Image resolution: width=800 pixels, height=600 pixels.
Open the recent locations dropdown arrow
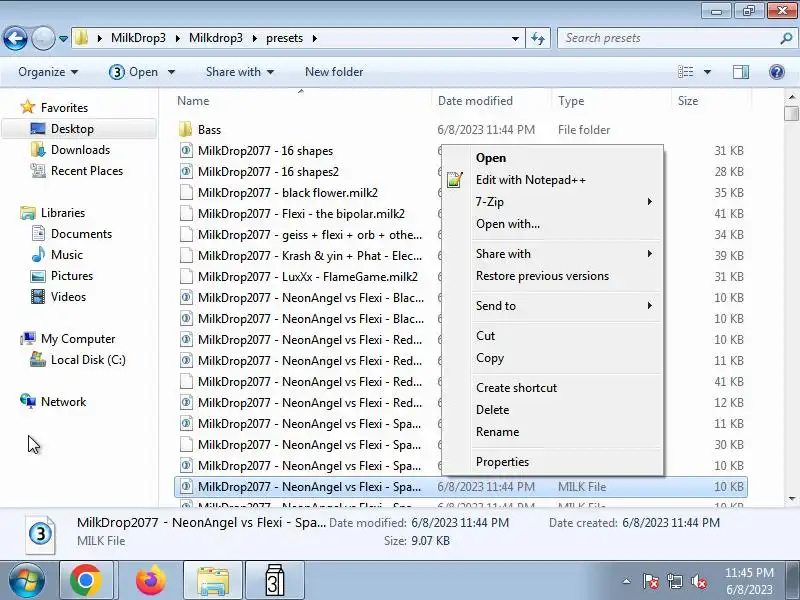(x=63, y=39)
